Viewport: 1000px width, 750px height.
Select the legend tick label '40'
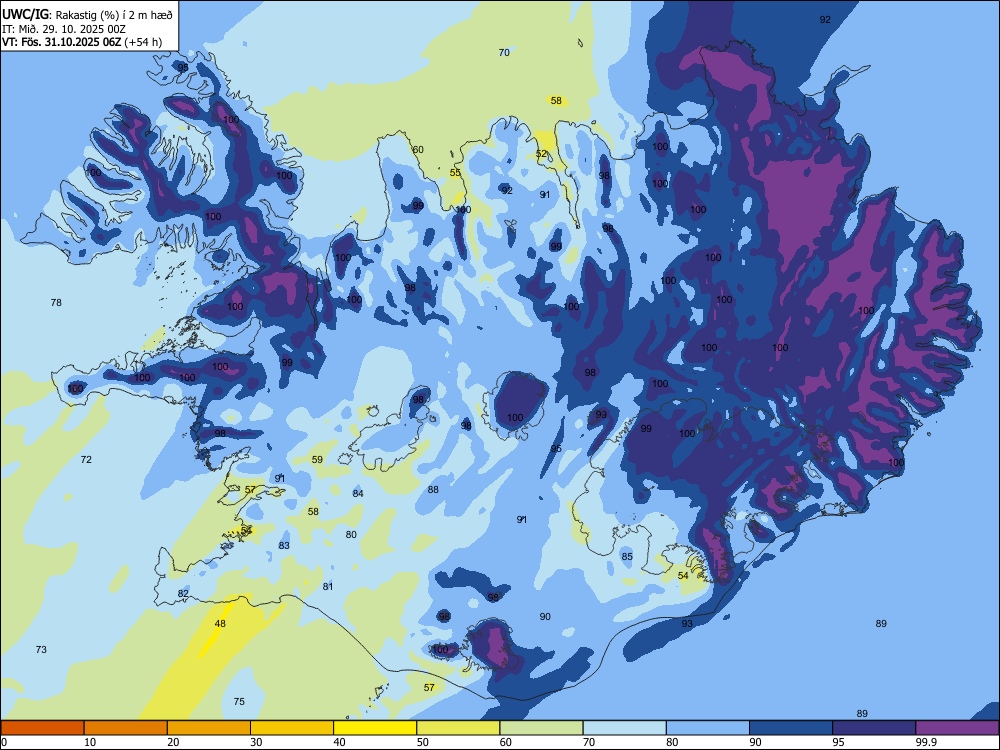pos(339,742)
